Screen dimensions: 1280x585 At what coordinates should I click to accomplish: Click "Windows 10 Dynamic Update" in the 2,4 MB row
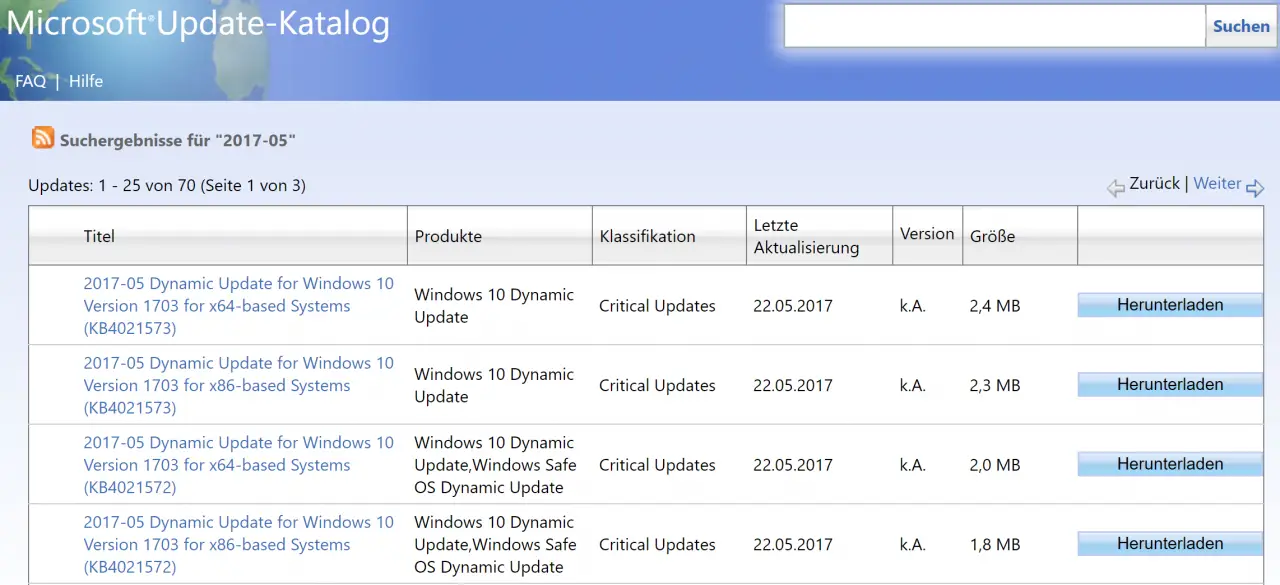(494, 306)
